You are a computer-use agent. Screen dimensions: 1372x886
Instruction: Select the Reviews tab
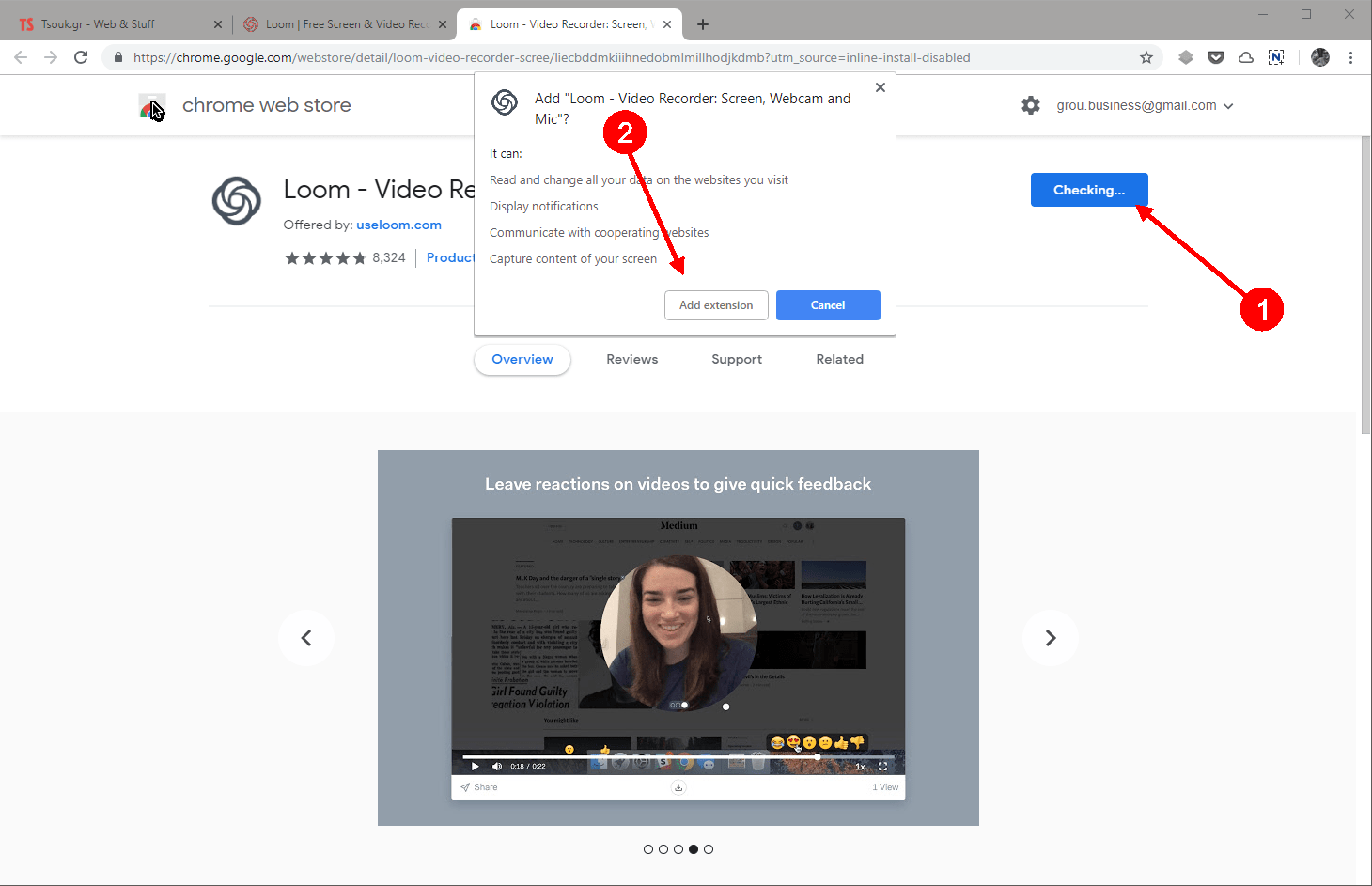[x=632, y=359]
